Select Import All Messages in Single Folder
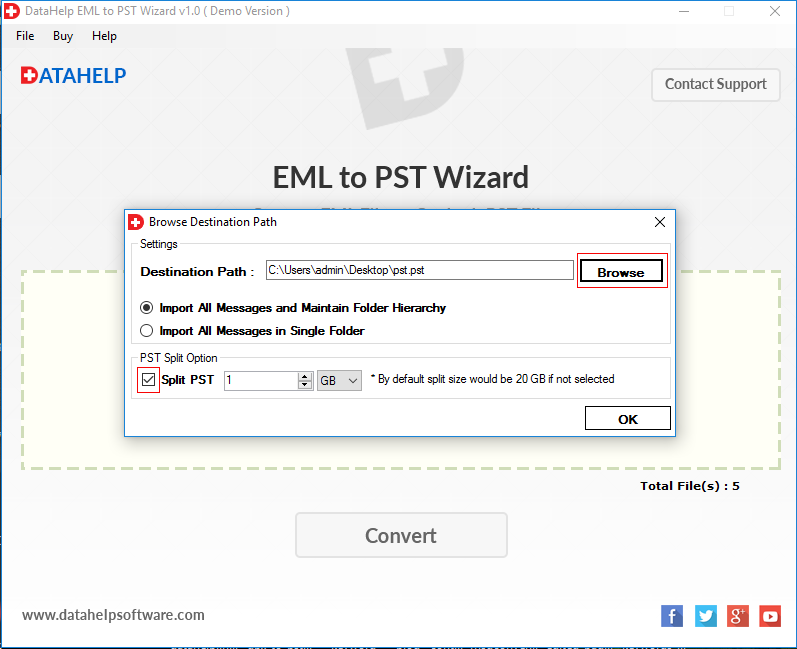This screenshot has width=797, height=649. coord(146,331)
